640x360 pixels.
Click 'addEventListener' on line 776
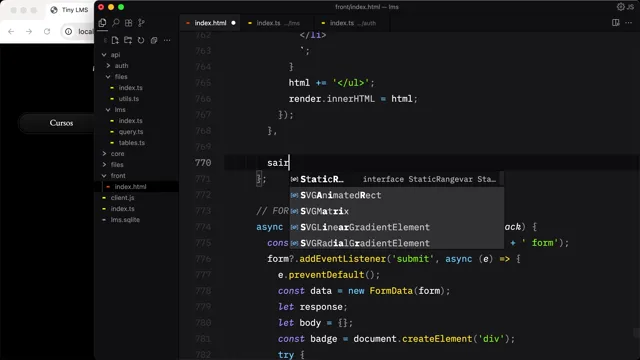click(342, 259)
